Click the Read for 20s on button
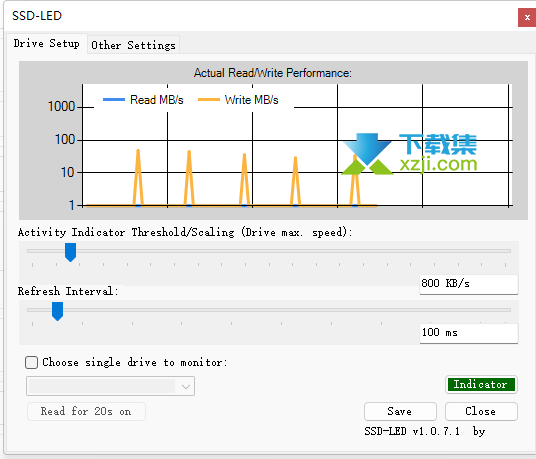This screenshot has width=536, height=459. coord(86,411)
